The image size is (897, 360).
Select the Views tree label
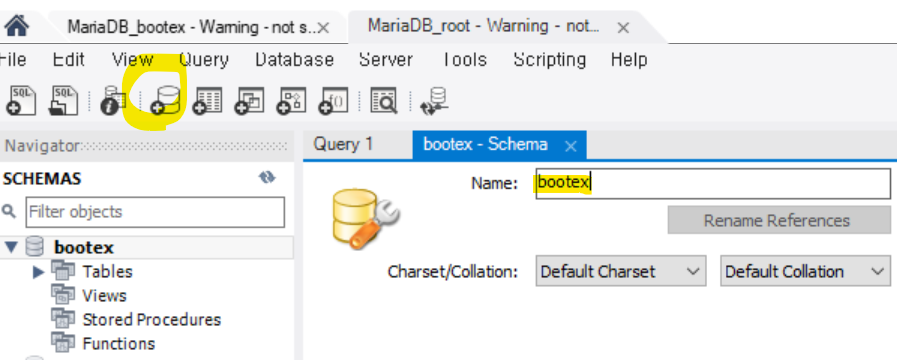pyautogui.click(x=105, y=295)
